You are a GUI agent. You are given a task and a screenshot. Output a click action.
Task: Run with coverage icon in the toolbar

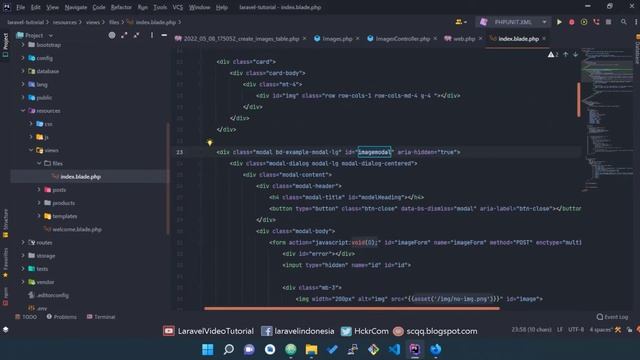pyautogui.click(x=584, y=22)
